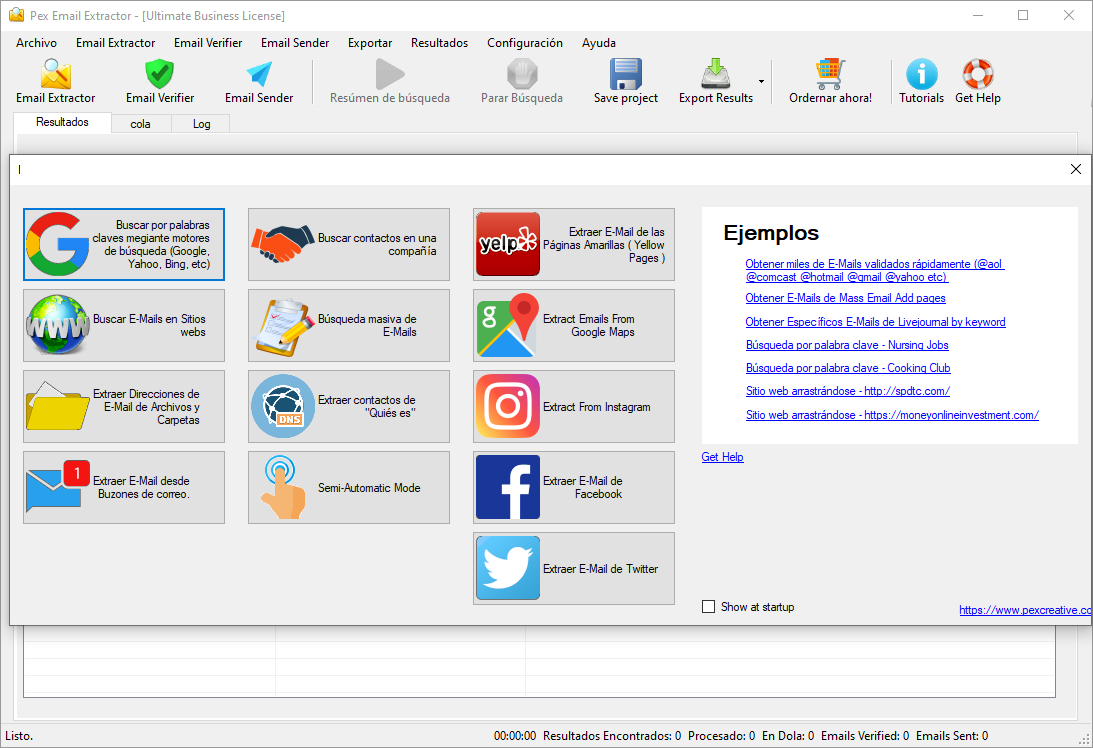
Task: Switch to the Log tab
Action: 201,124
